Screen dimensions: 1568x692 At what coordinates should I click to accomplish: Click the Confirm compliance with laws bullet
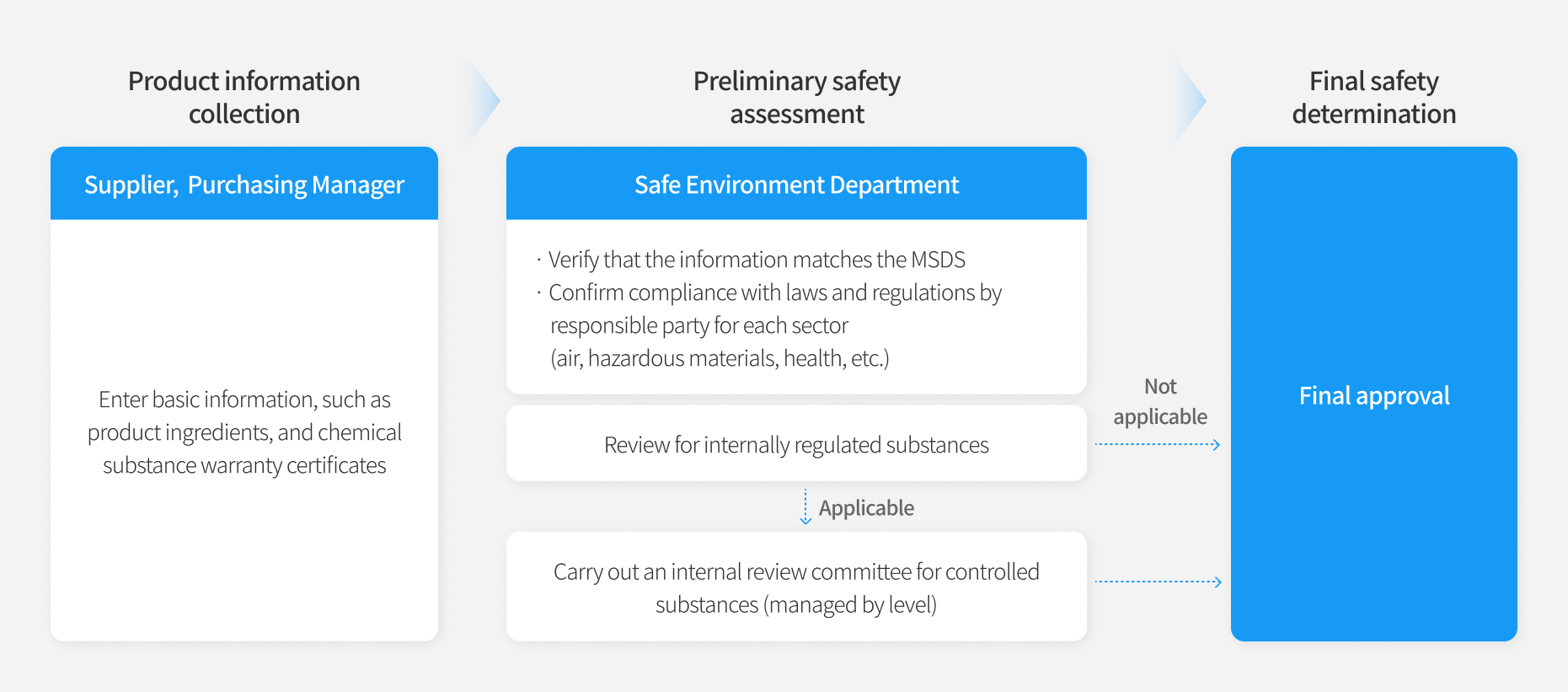[x=769, y=308]
